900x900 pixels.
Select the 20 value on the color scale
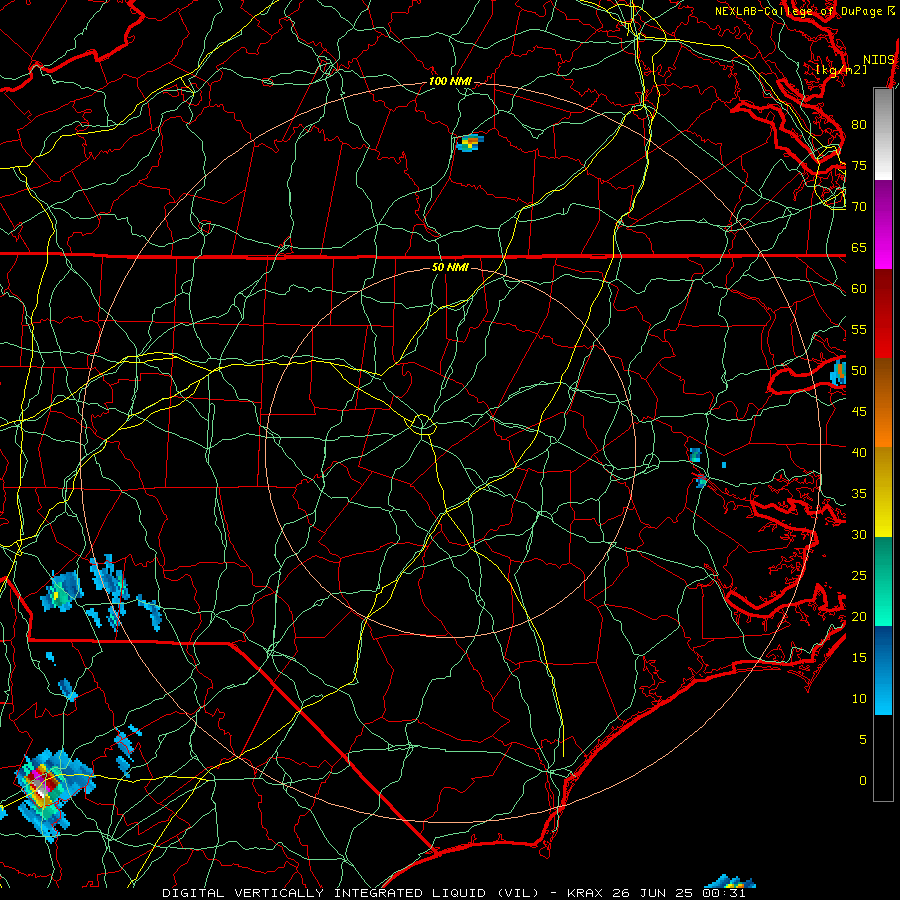click(x=859, y=616)
